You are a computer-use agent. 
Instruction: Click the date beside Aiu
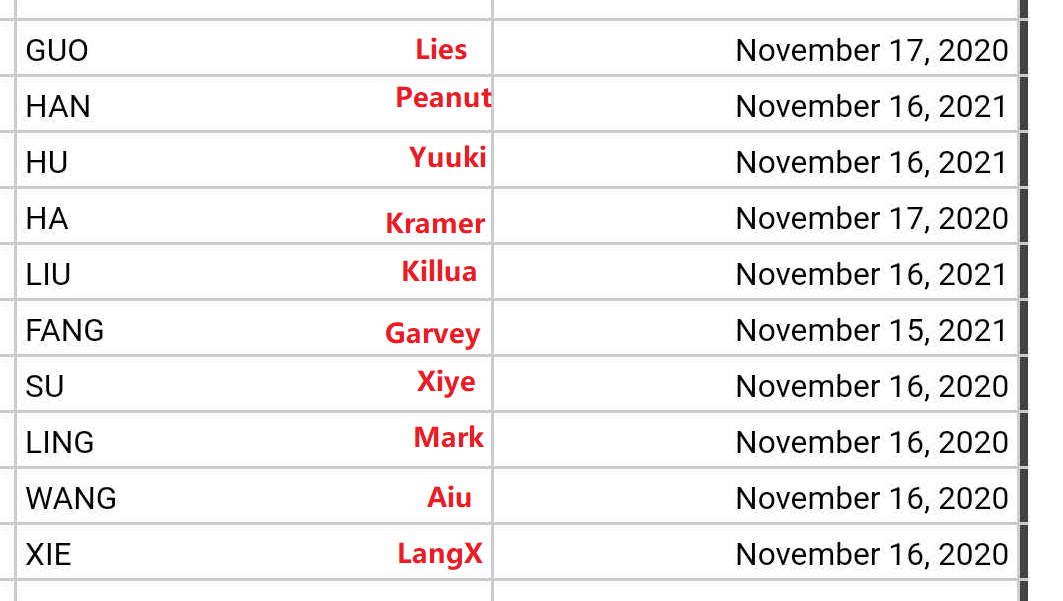[x=871, y=498]
